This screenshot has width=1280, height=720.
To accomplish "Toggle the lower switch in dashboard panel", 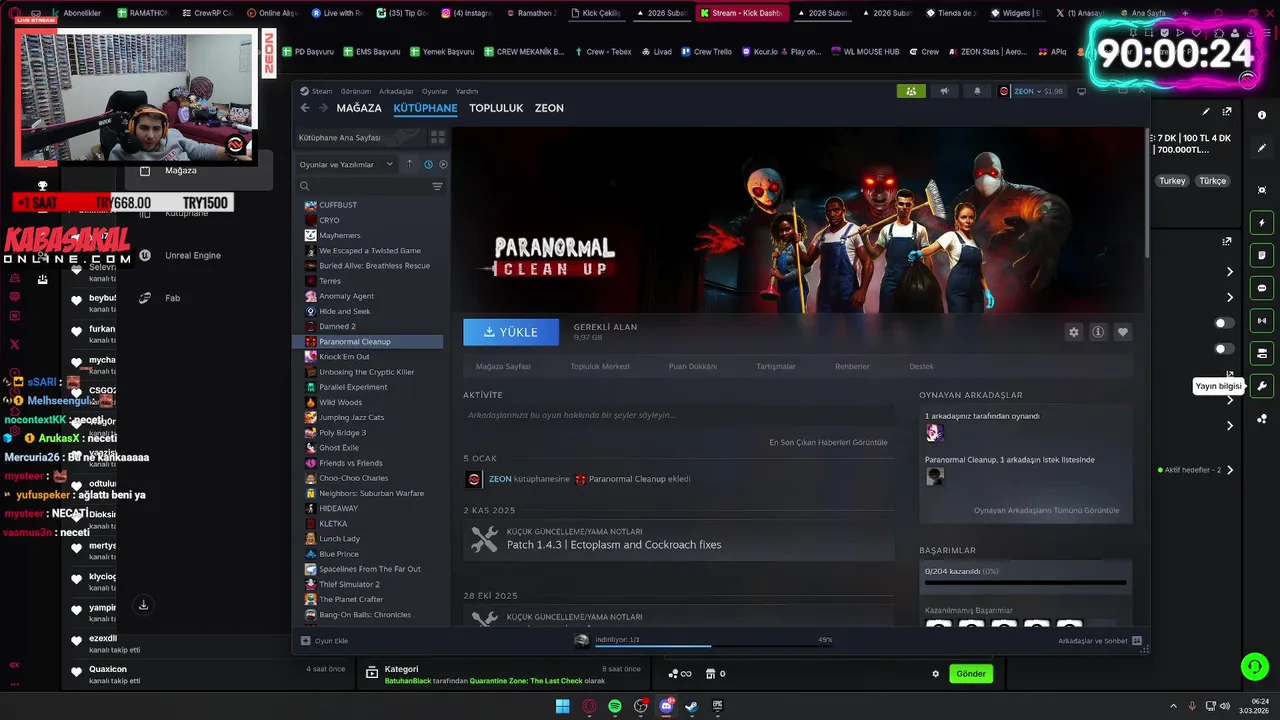I will coord(1224,349).
